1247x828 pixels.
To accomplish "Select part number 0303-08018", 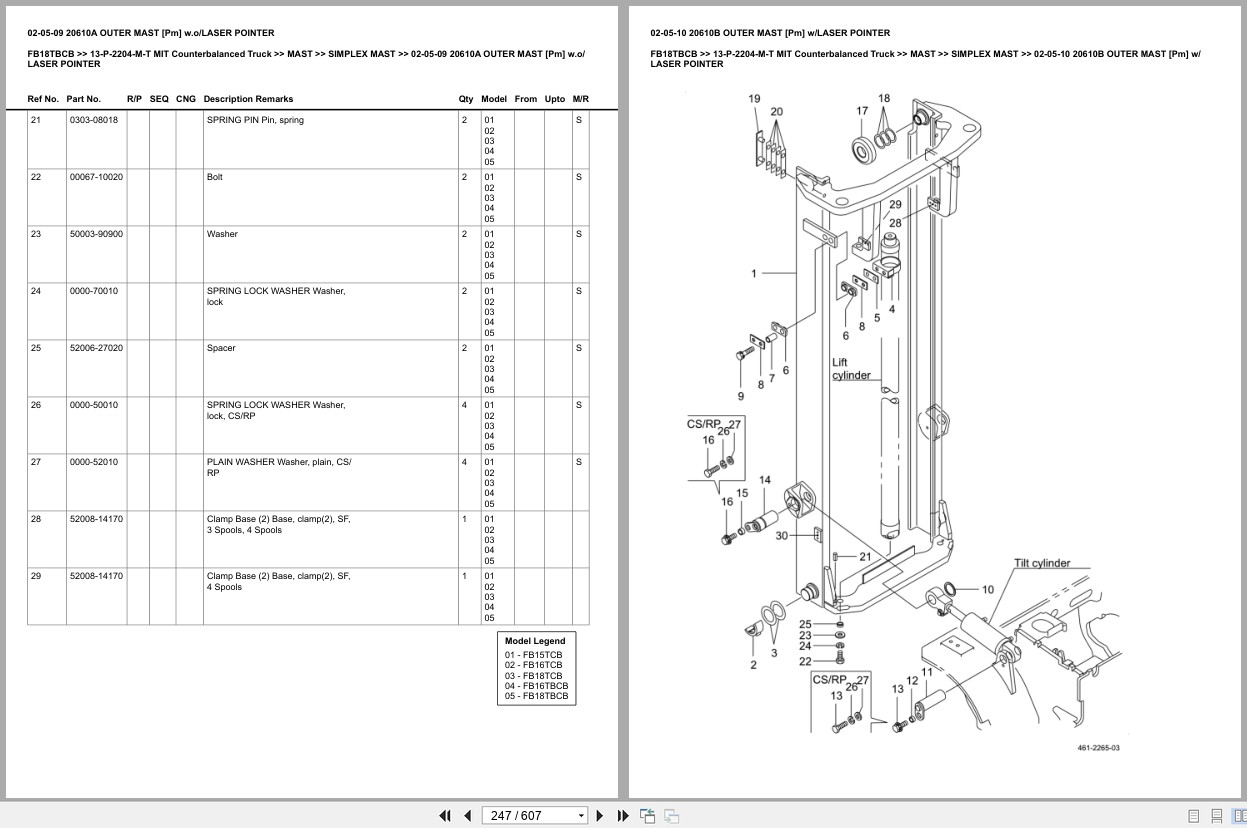I will (93, 120).
